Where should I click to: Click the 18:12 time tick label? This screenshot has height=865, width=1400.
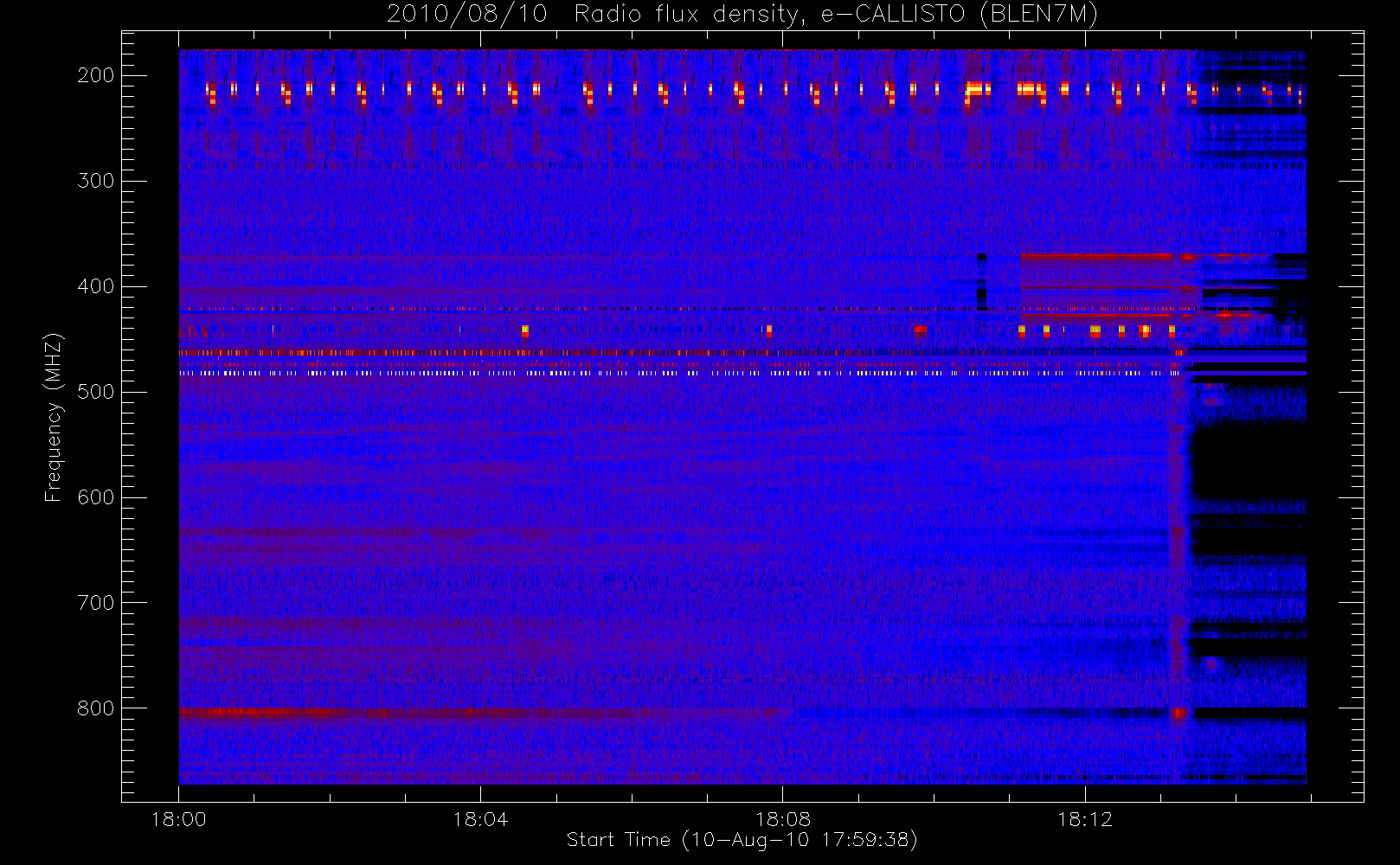point(1084,819)
